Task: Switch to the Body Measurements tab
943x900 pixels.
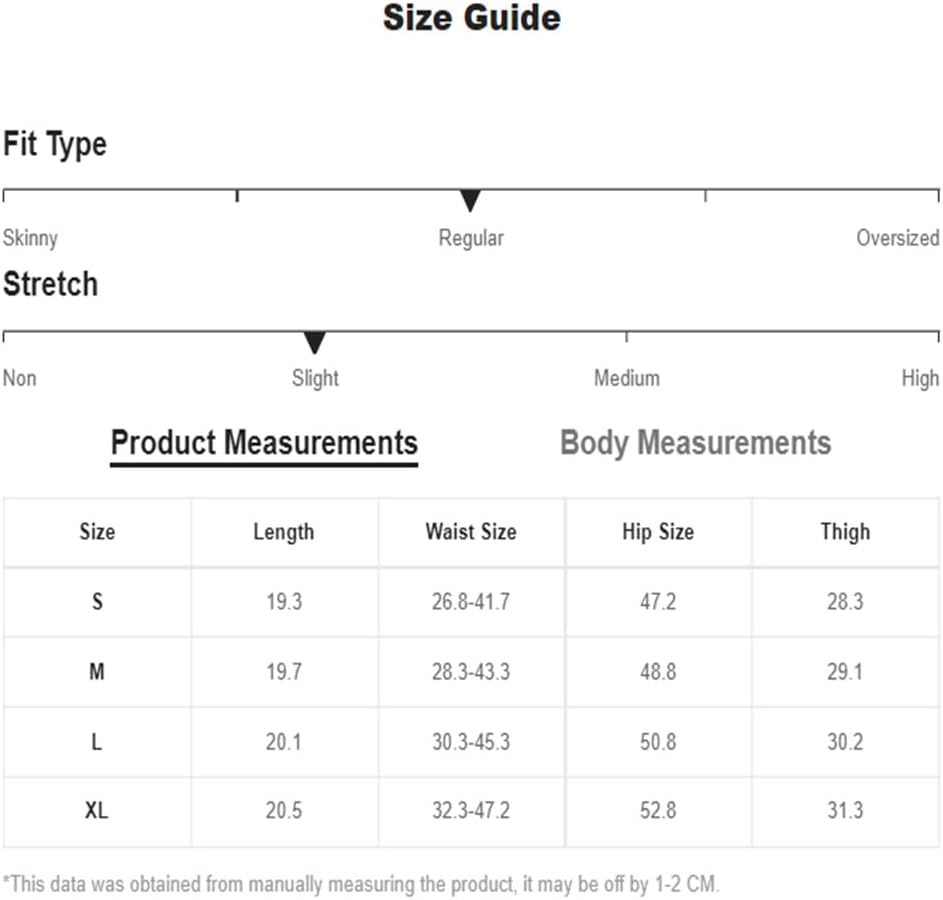Action: coord(695,443)
